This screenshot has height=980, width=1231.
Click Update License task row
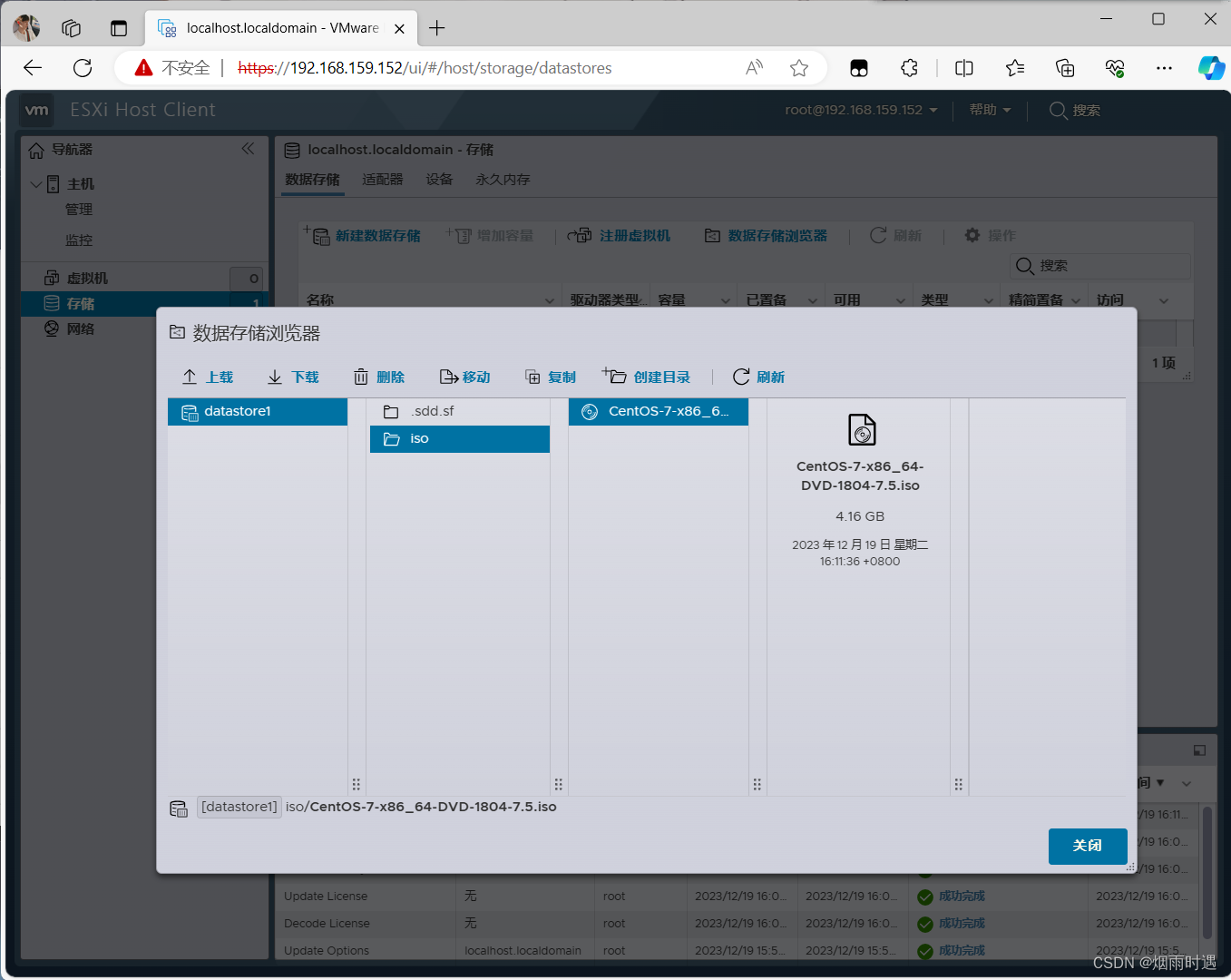(x=737, y=897)
